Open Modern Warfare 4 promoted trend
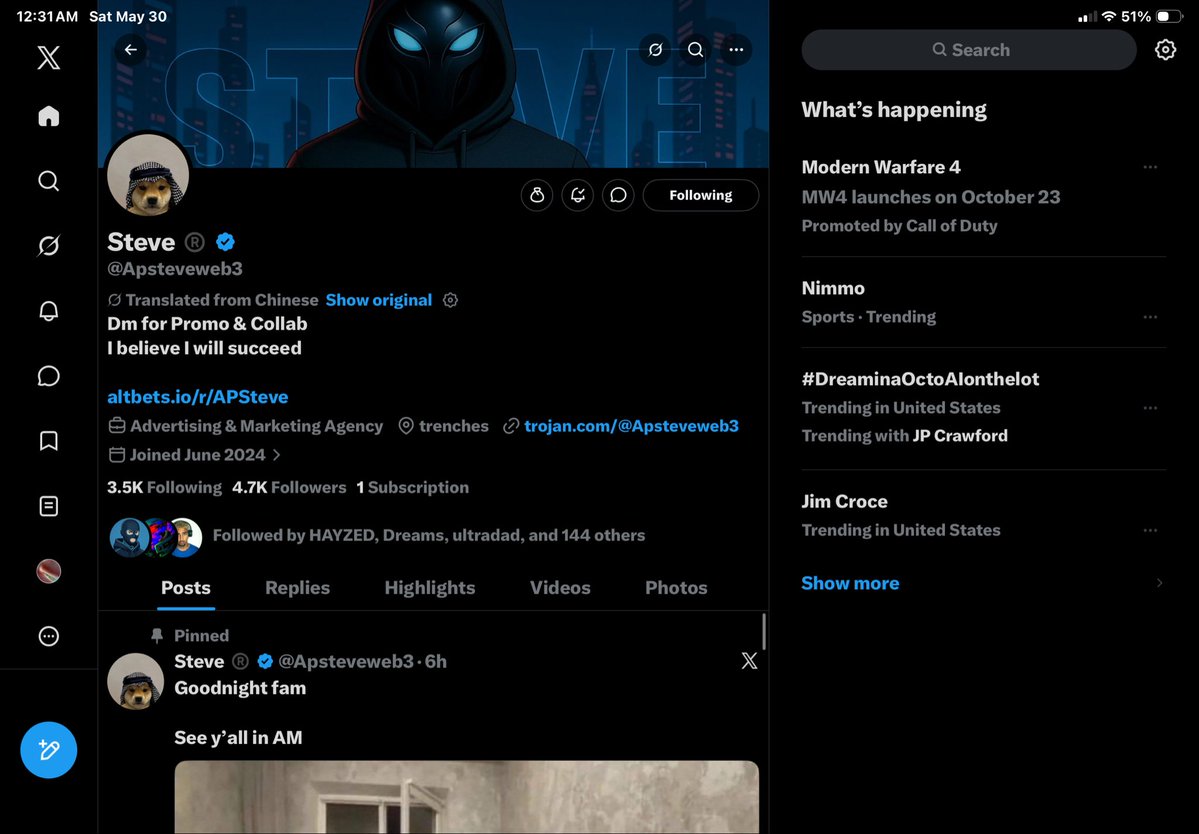The height and width of the screenshot is (834, 1199). tap(983, 196)
